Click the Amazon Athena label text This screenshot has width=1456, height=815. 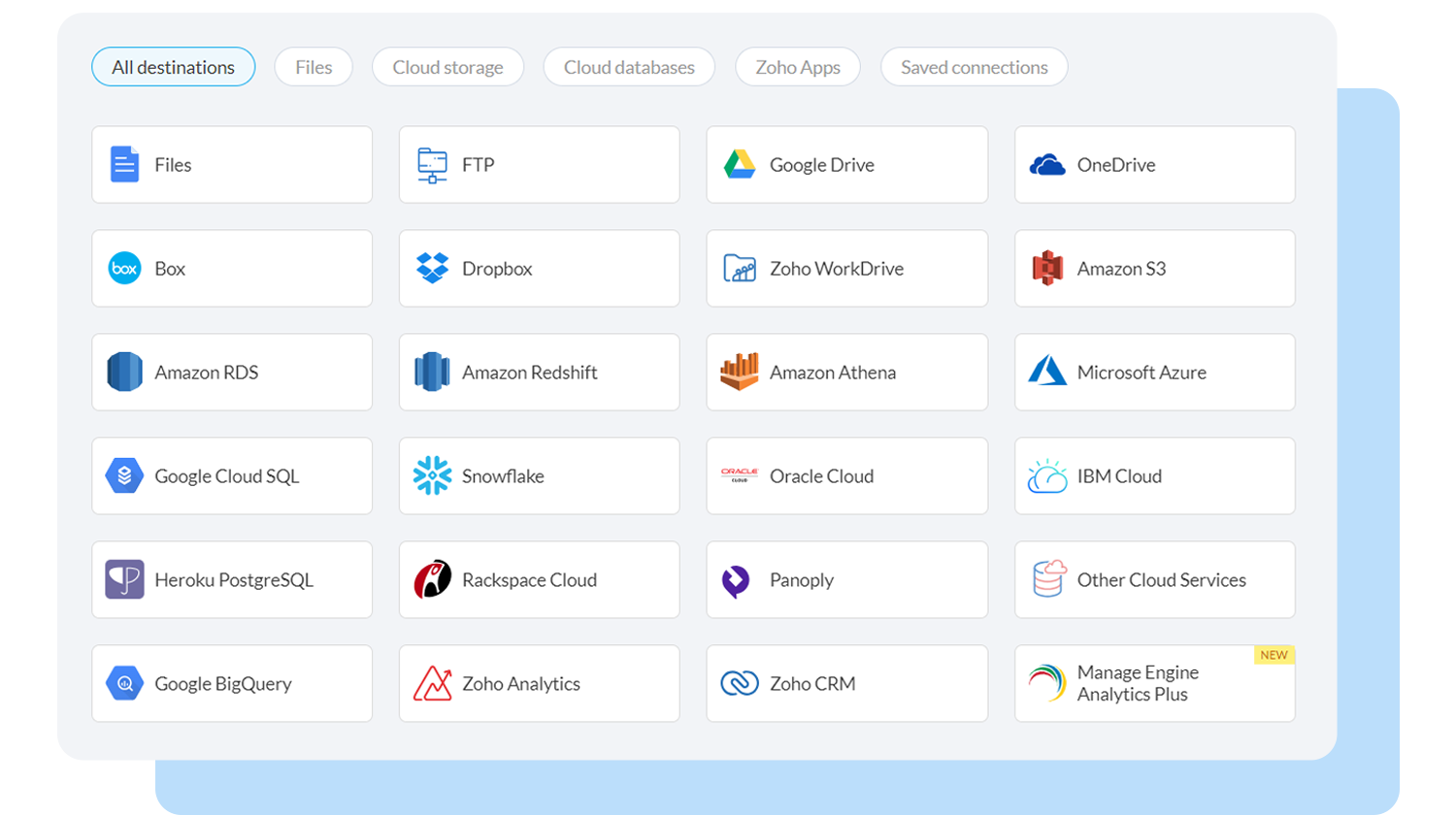[x=833, y=373]
